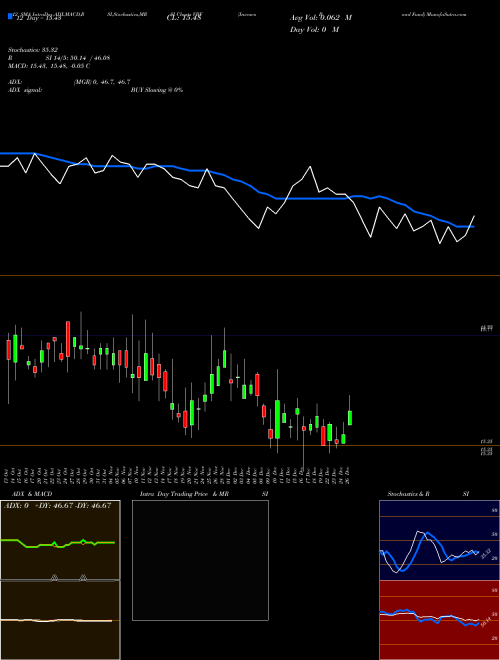Click the empty intraday trading price box
Viewport: 500px width, 660px height.
(x=200, y=560)
